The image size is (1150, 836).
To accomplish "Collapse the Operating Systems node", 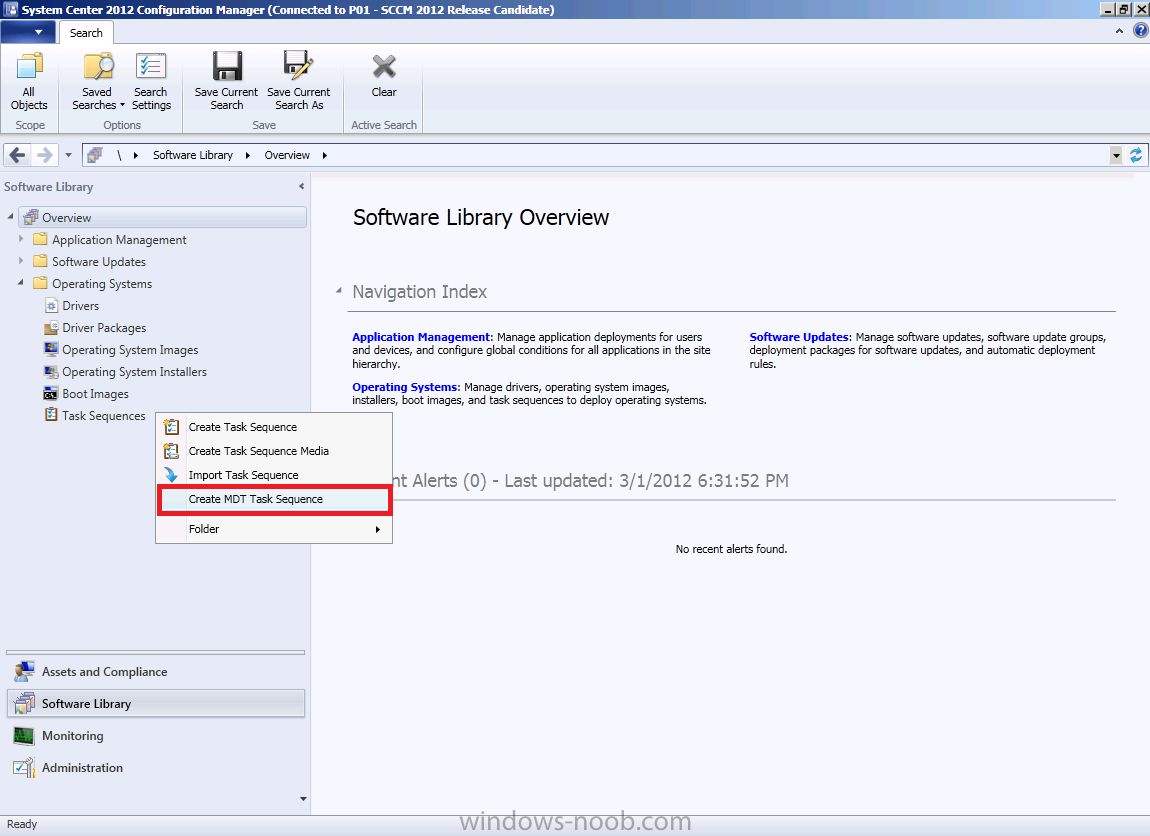I will pyautogui.click(x=21, y=282).
